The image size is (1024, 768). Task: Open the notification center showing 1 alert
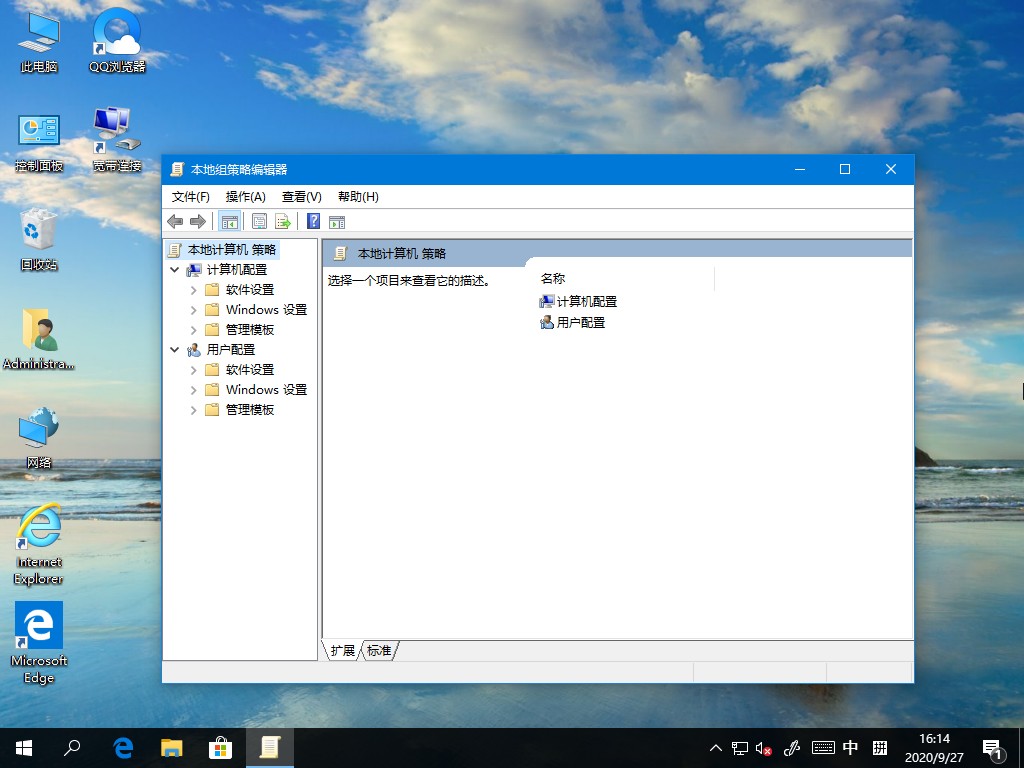coord(994,748)
